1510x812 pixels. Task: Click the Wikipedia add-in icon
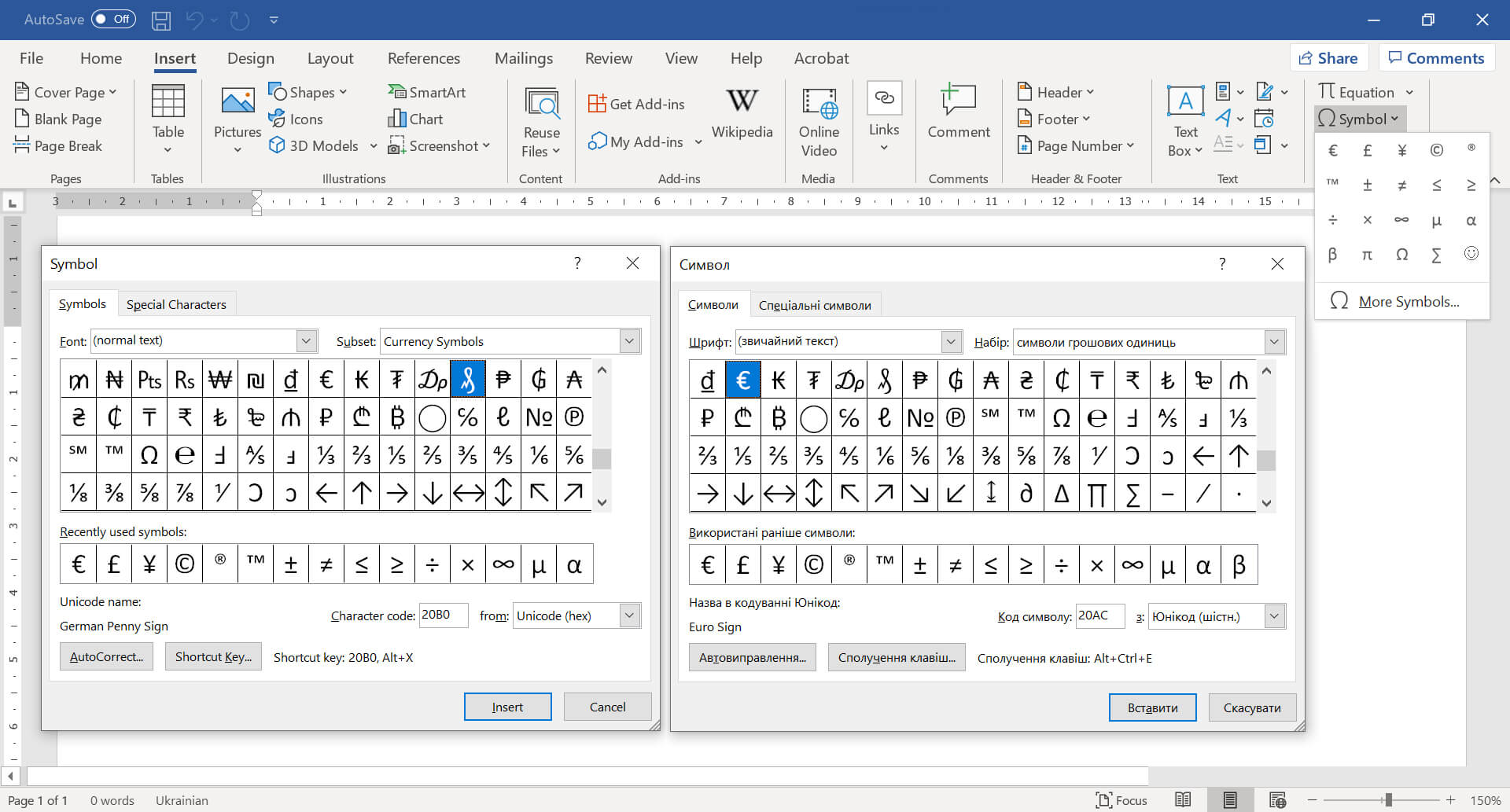742,102
